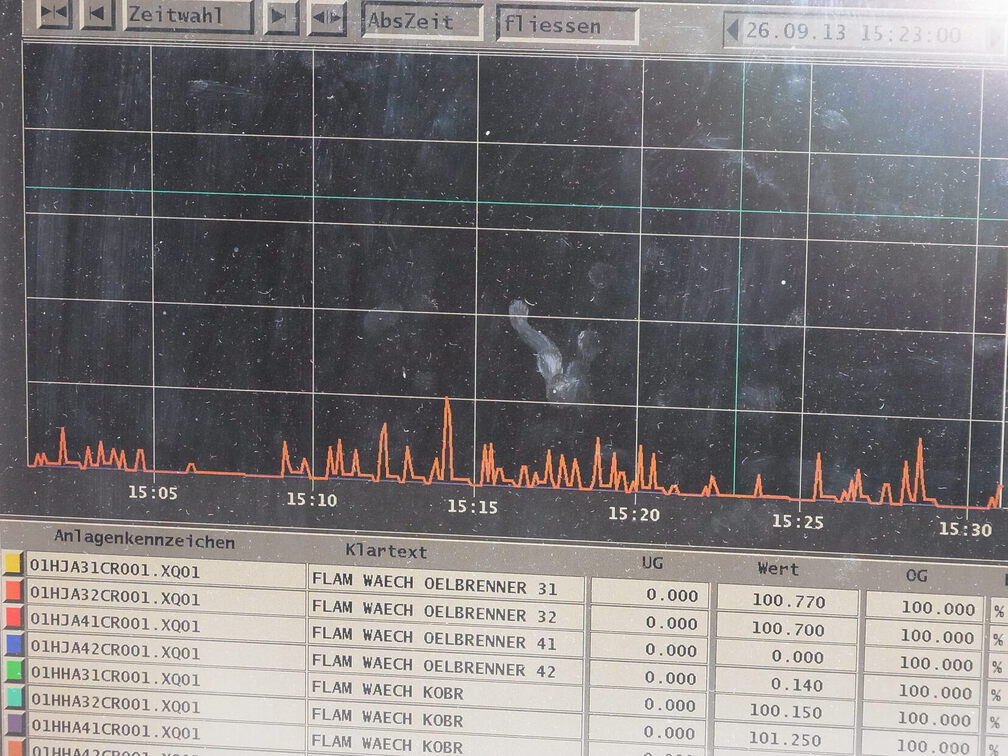
Task: Click the 15:15 time label on the axis
Action: pyautogui.click(x=472, y=507)
